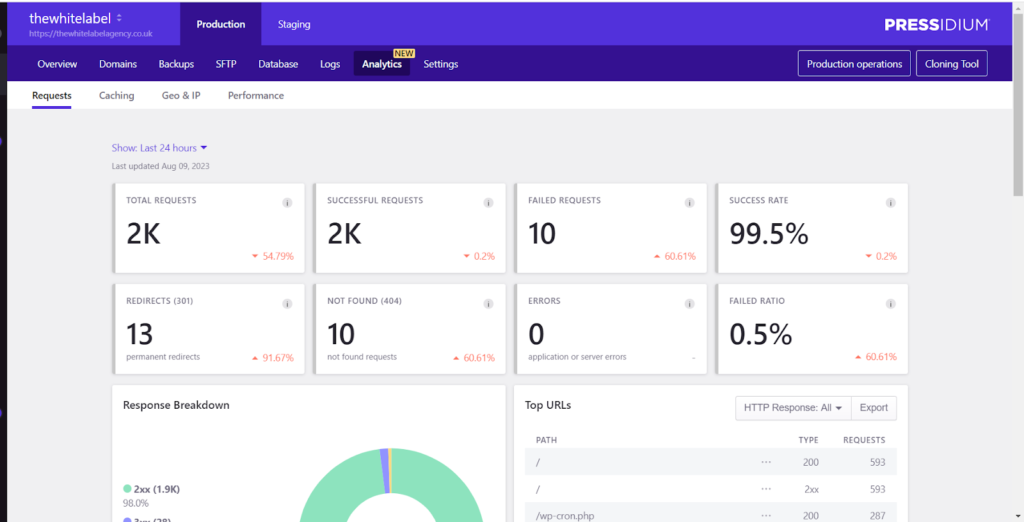The image size is (1024, 522).
Task: Export the Top URLs list
Action: 873,408
